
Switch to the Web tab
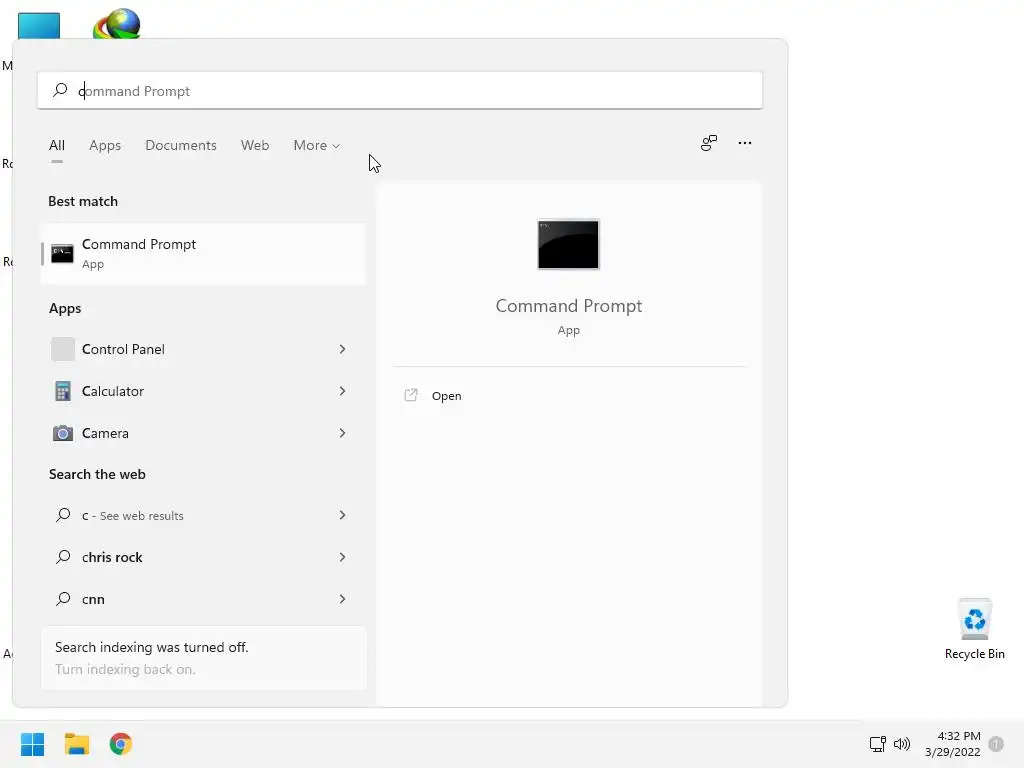[x=255, y=145]
